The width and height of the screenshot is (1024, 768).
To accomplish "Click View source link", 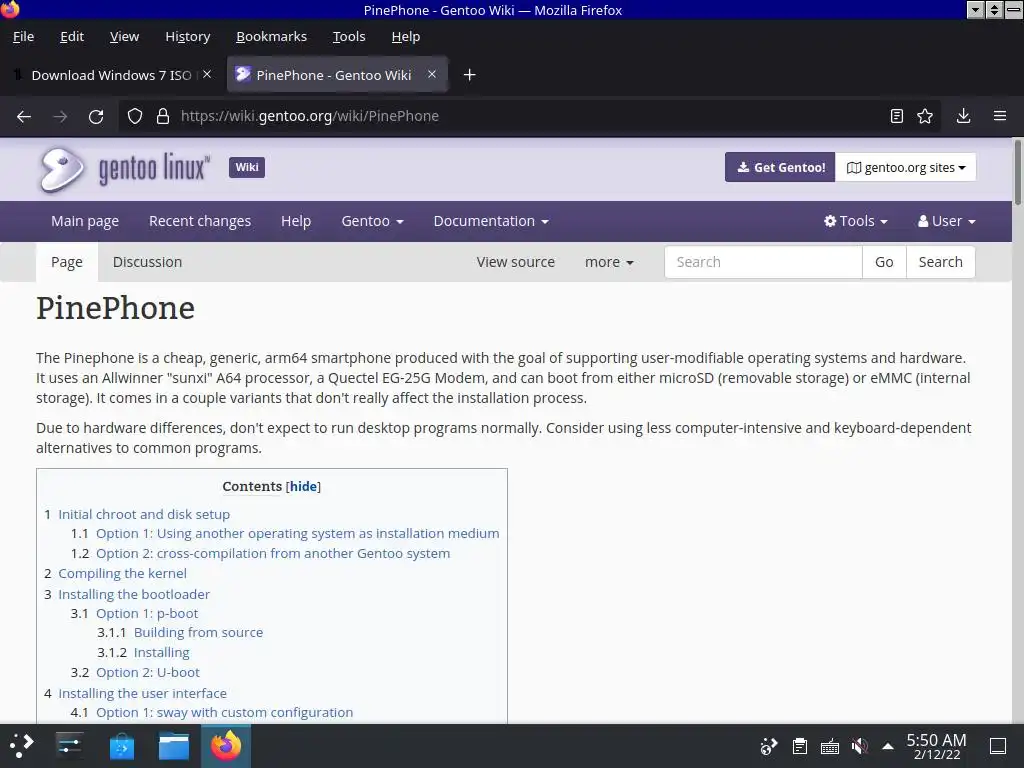I will pyautogui.click(x=515, y=262).
